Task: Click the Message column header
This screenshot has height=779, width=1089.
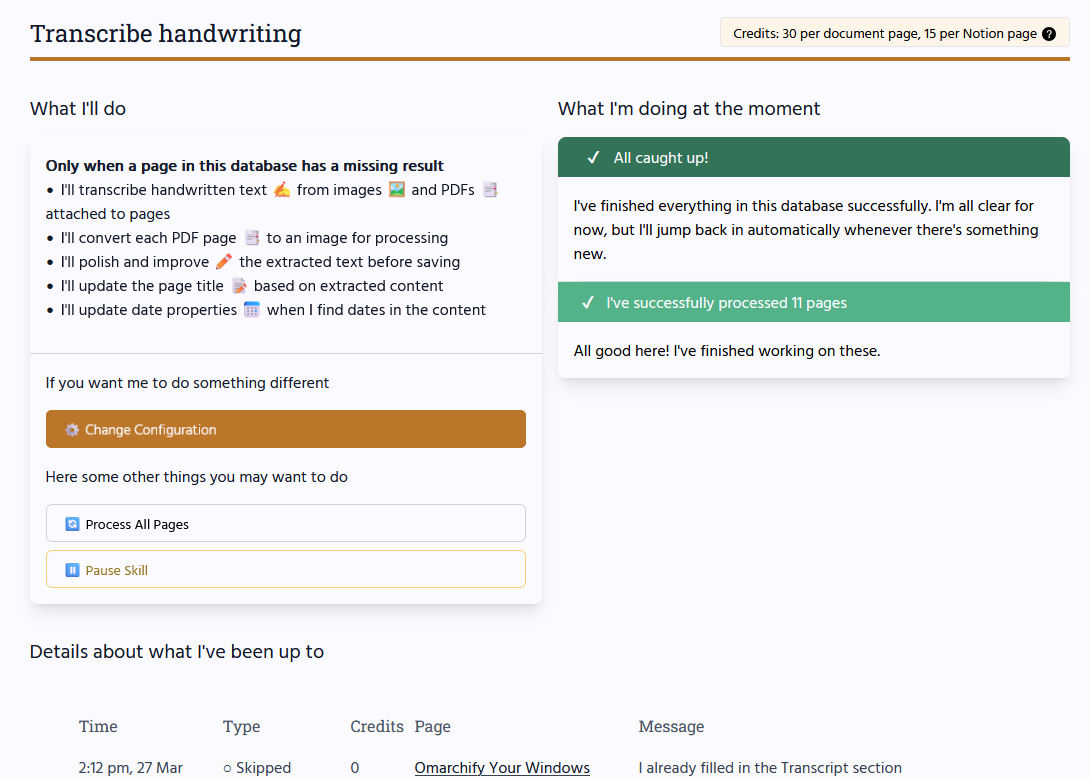Action: pyautogui.click(x=671, y=727)
